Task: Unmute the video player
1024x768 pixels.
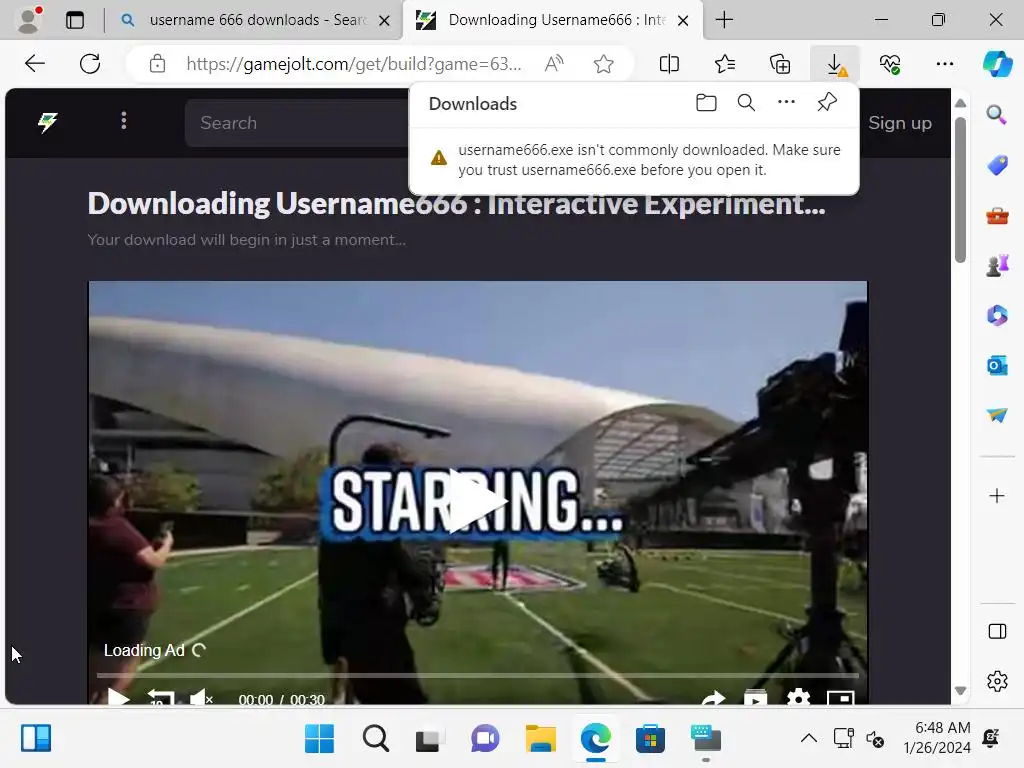Action: point(201,698)
